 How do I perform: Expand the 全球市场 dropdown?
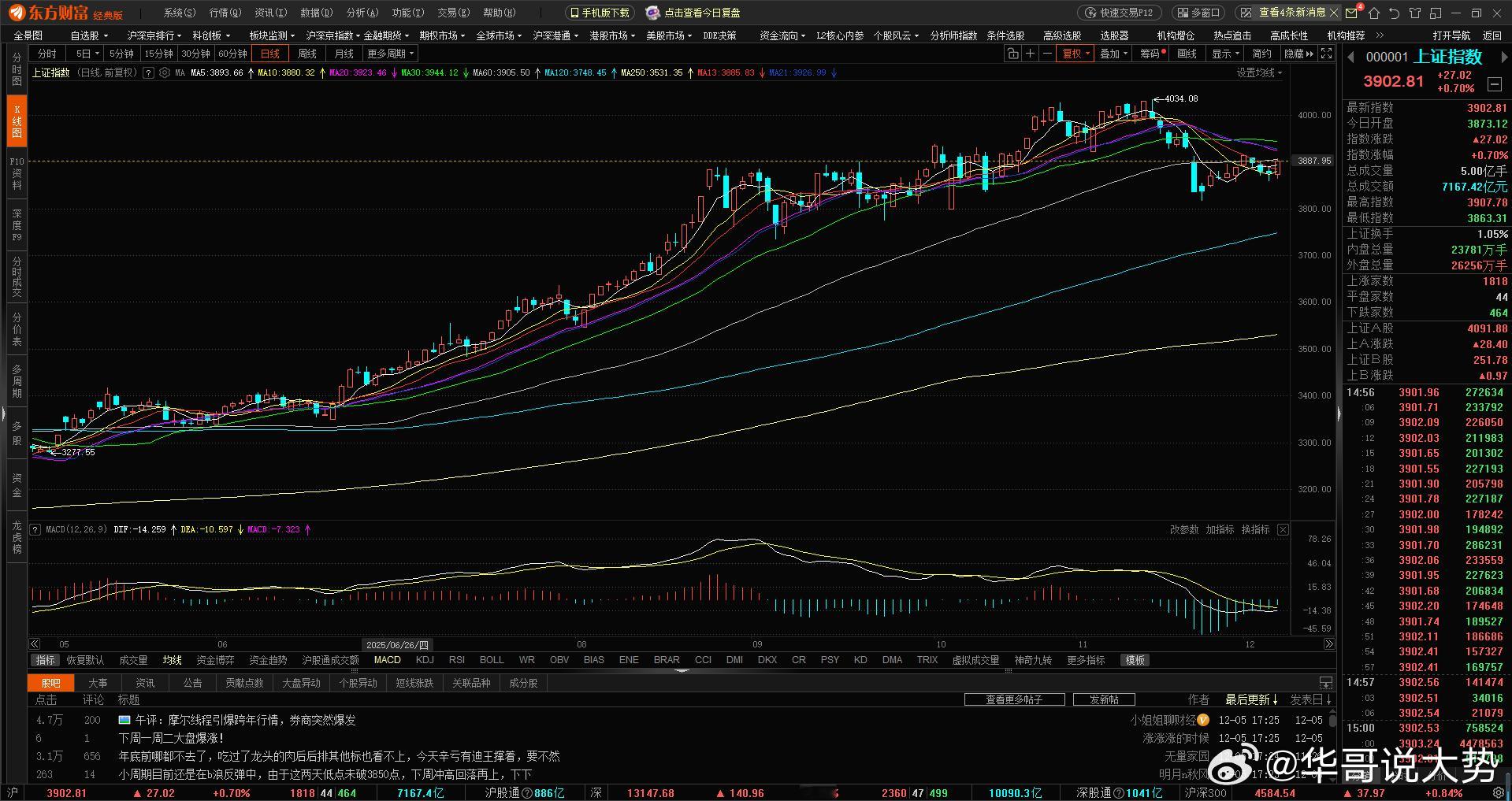[499, 35]
